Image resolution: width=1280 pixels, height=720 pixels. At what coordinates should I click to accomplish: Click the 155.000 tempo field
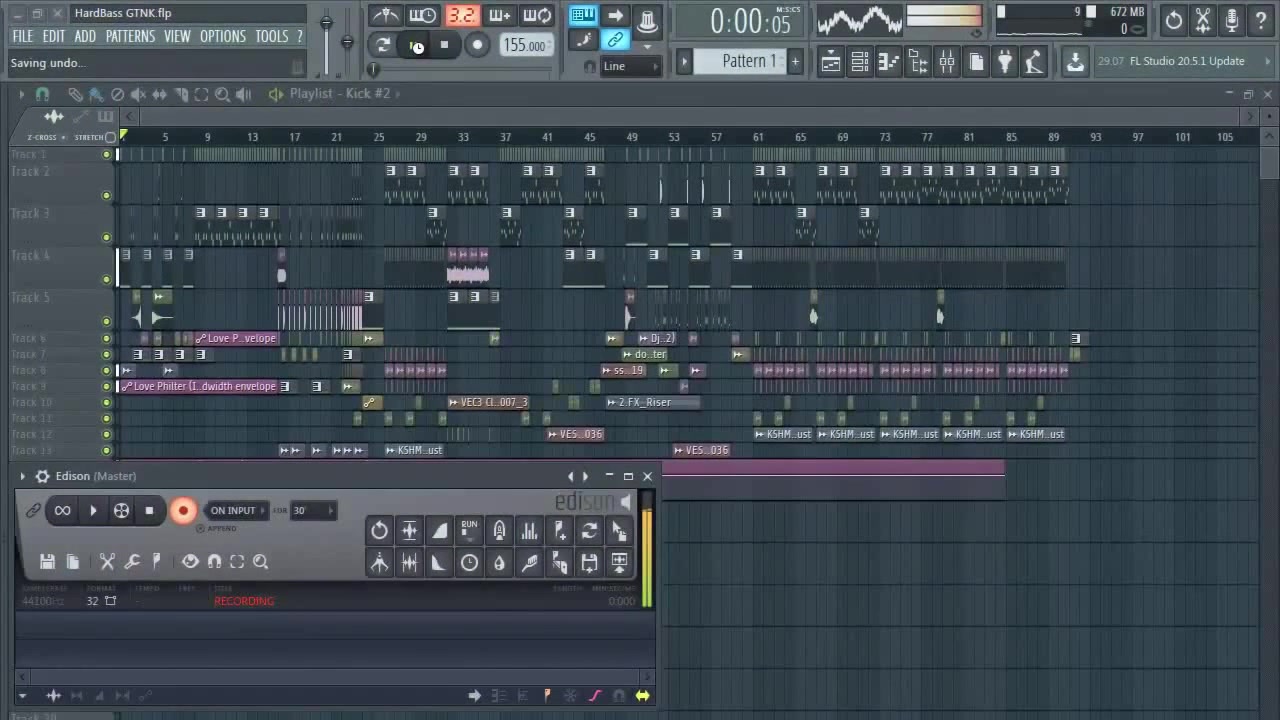pos(524,45)
